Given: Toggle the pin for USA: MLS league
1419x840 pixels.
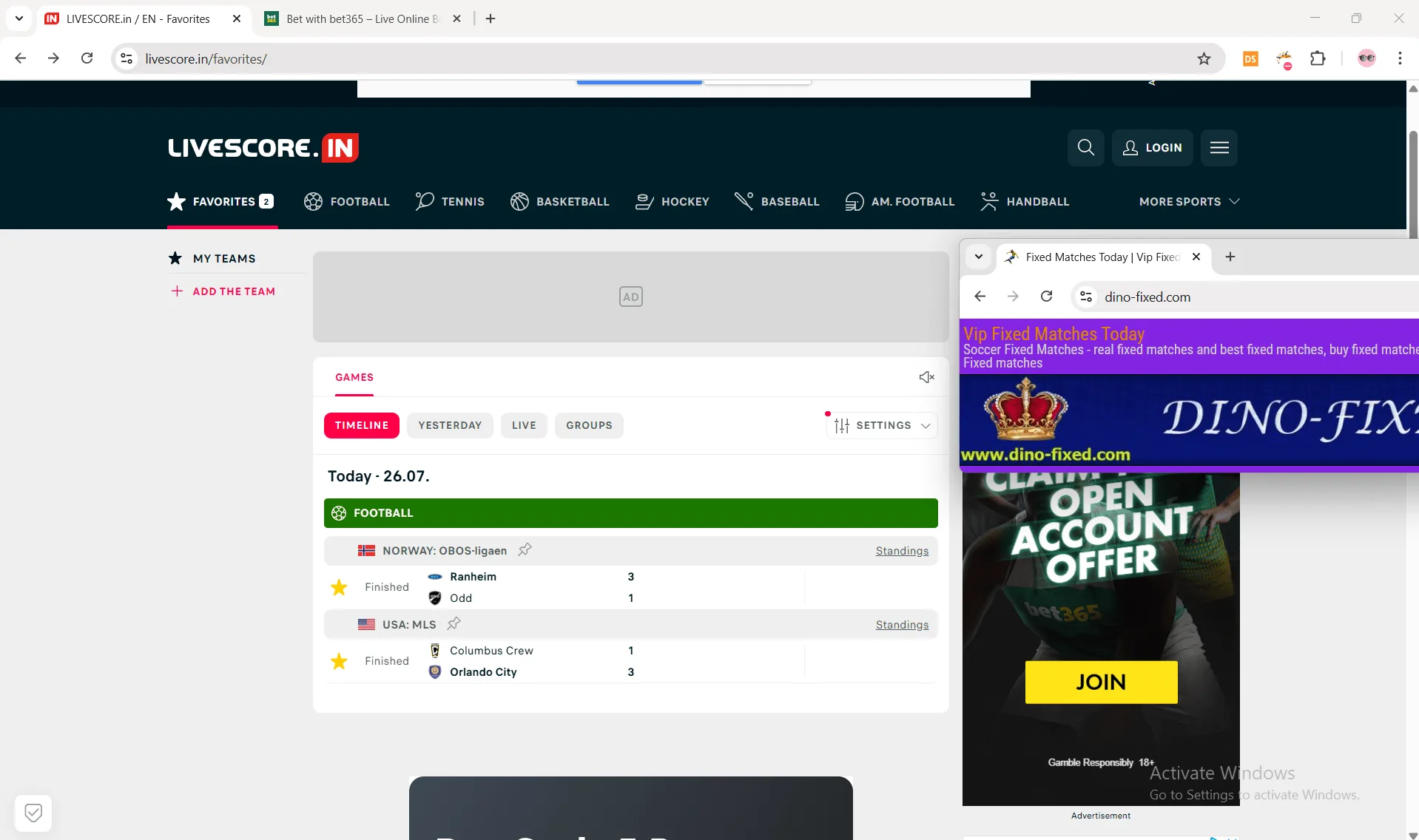Looking at the screenshot, I should click(x=453, y=623).
